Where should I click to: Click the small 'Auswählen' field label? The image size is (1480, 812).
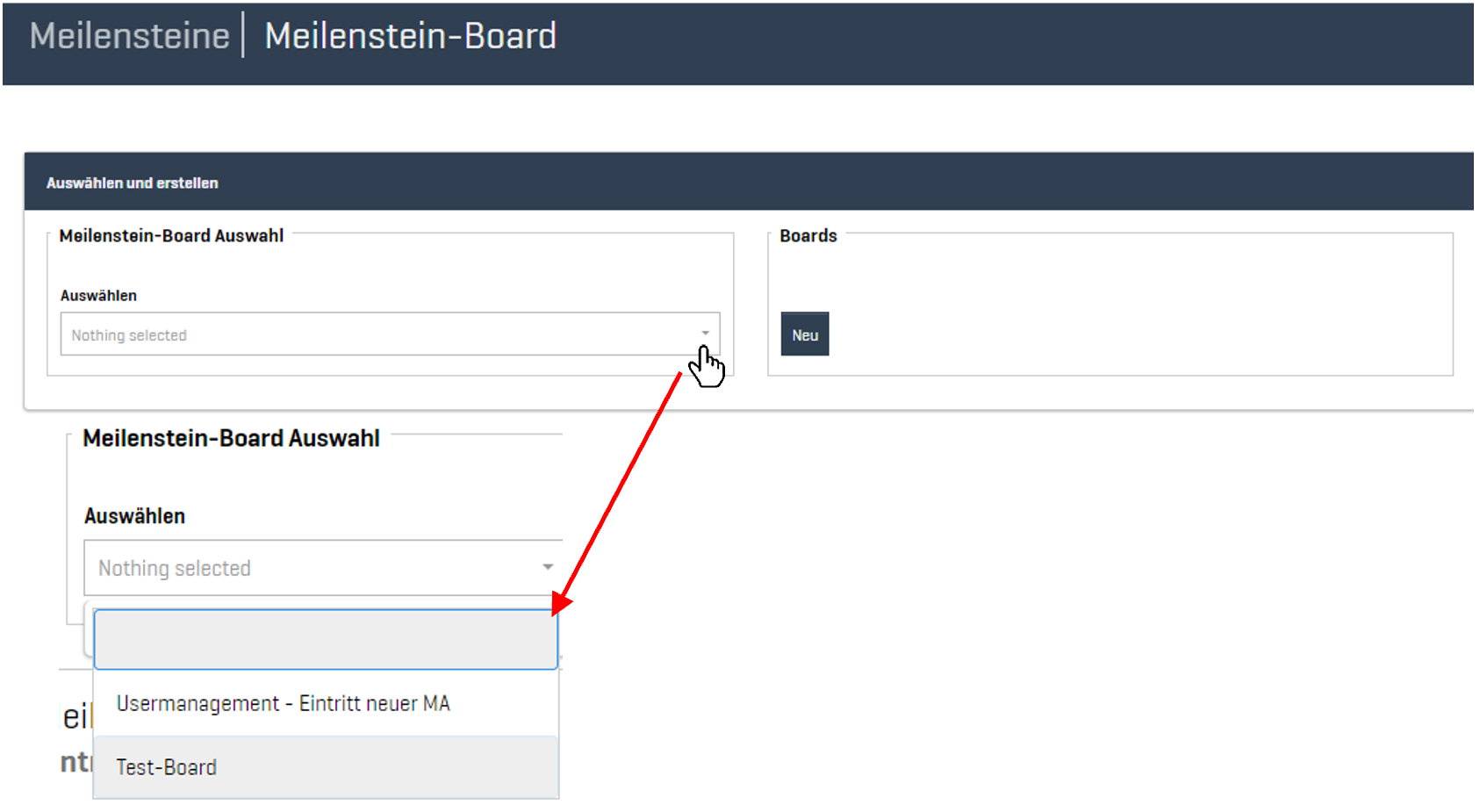click(x=98, y=296)
